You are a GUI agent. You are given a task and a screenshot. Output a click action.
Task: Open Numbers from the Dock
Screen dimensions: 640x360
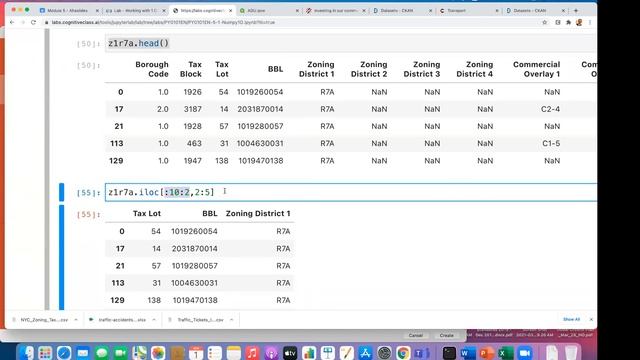pyautogui.click(x=309, y=353)
